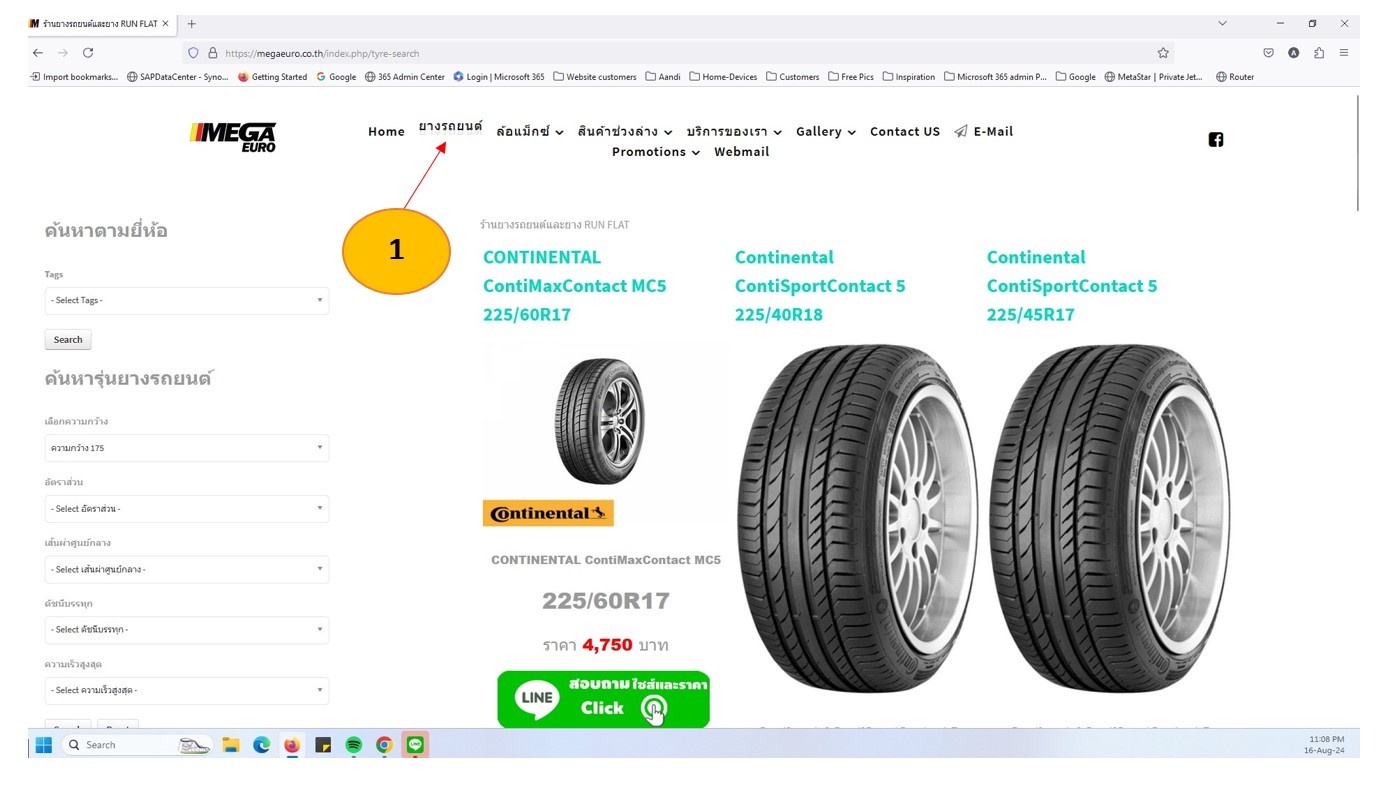Close the RUN FLAT browser tab
1396x792 pixels.
(166, 23)
